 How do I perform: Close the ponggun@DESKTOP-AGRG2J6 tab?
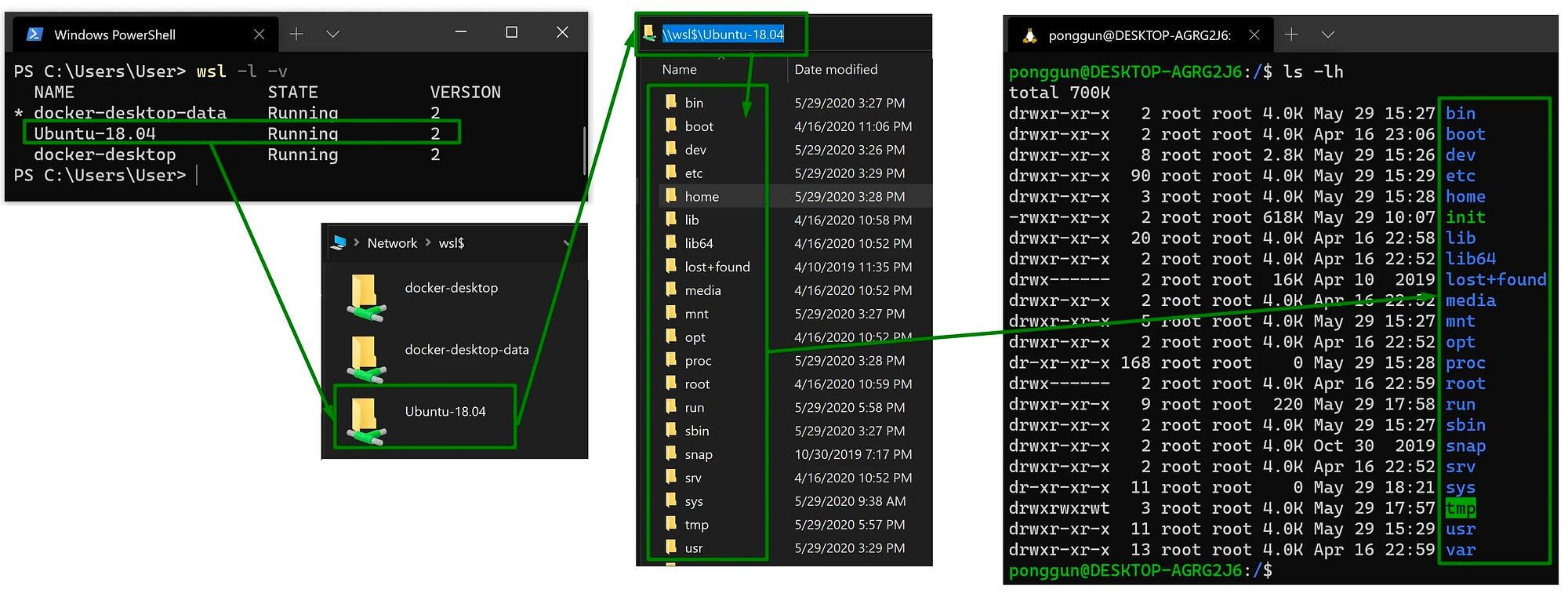click(x=1254, y=35)
